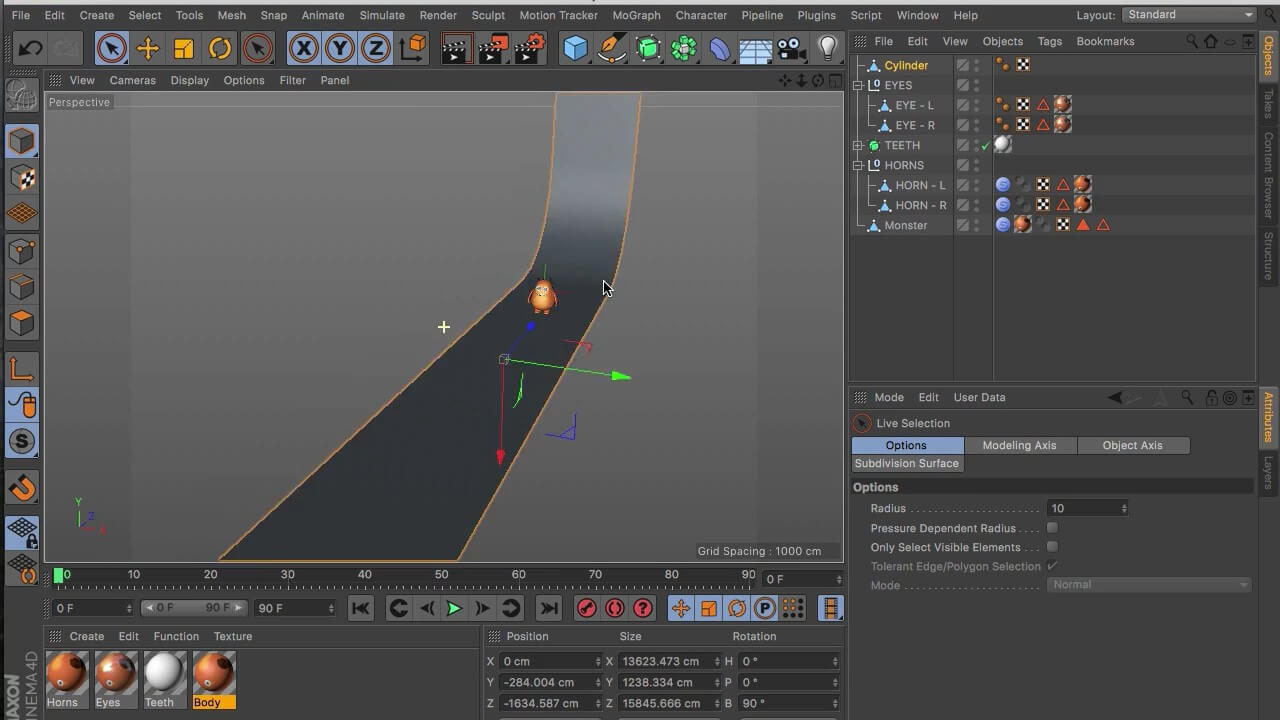Enable Pressure Dependent Radius
The width and height of the screenshot is (1280, 720).
tap(1051, 528)
